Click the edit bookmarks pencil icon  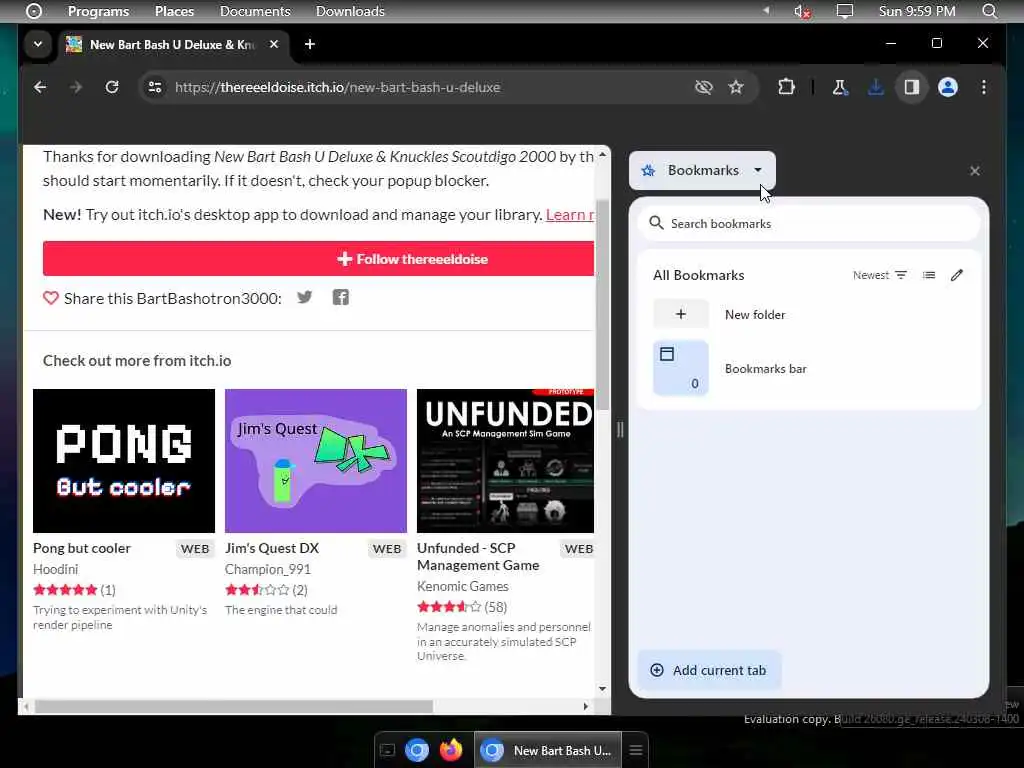(x=957, y=275)
